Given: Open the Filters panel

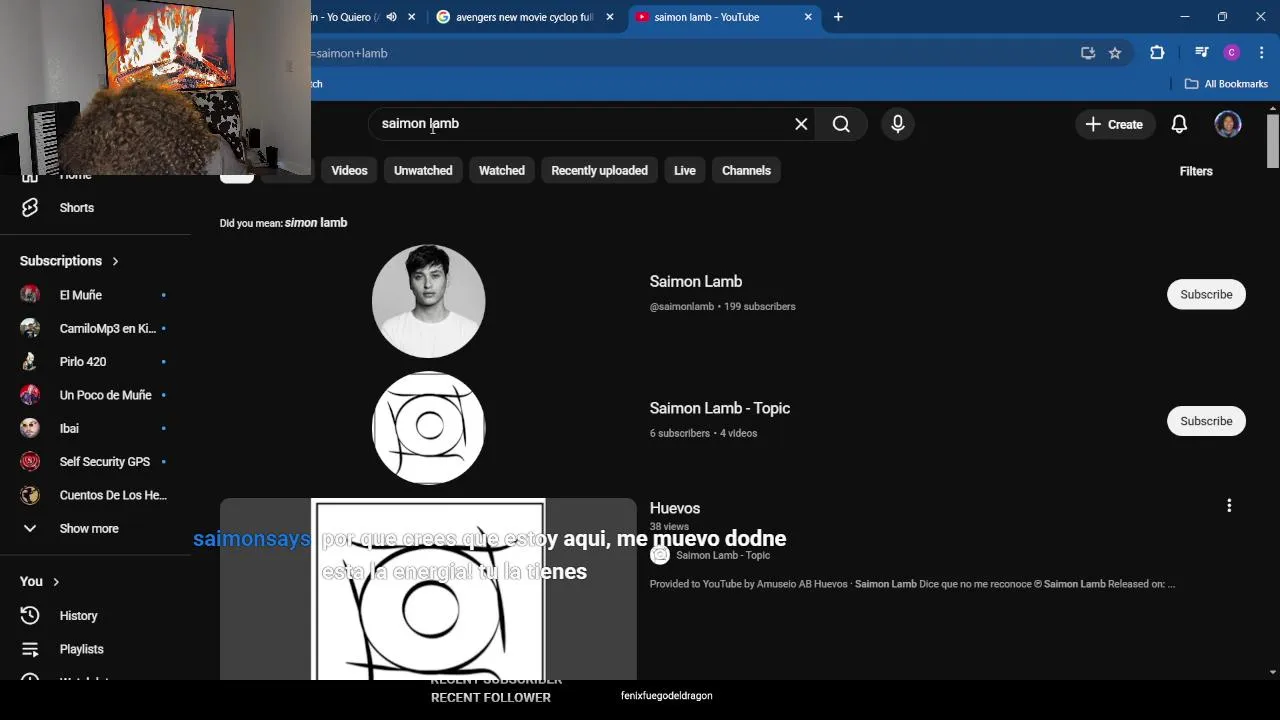Looking at the screenshot, I should (1196, 171).
